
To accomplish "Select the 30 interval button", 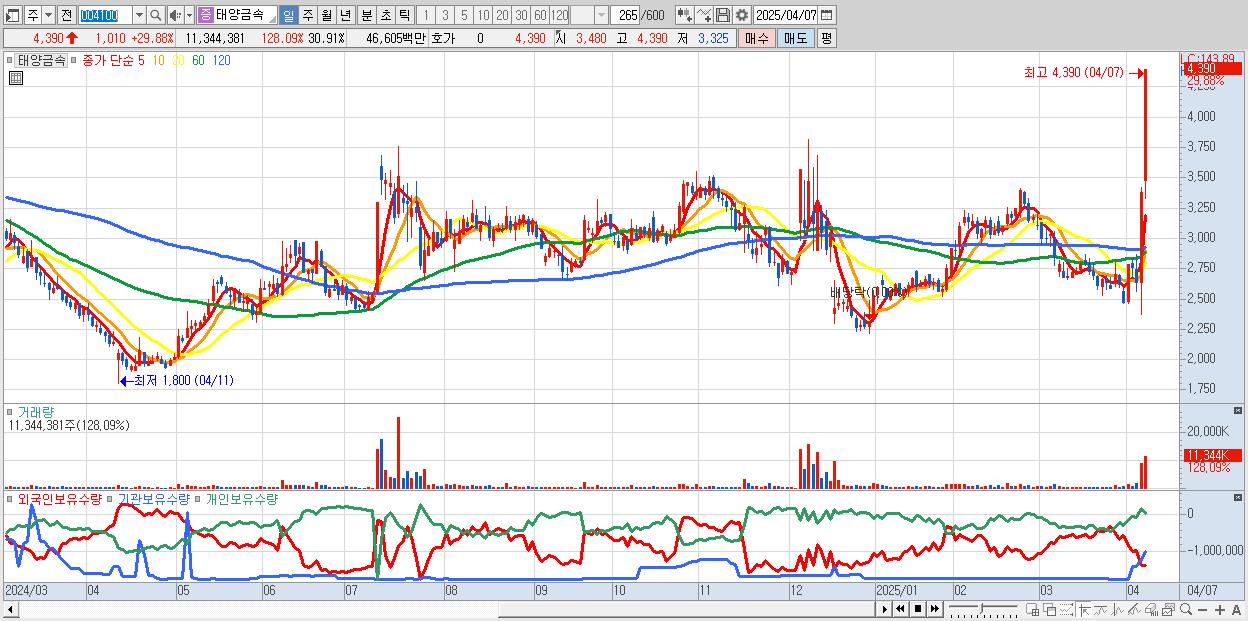I will [x=521, y=15].
